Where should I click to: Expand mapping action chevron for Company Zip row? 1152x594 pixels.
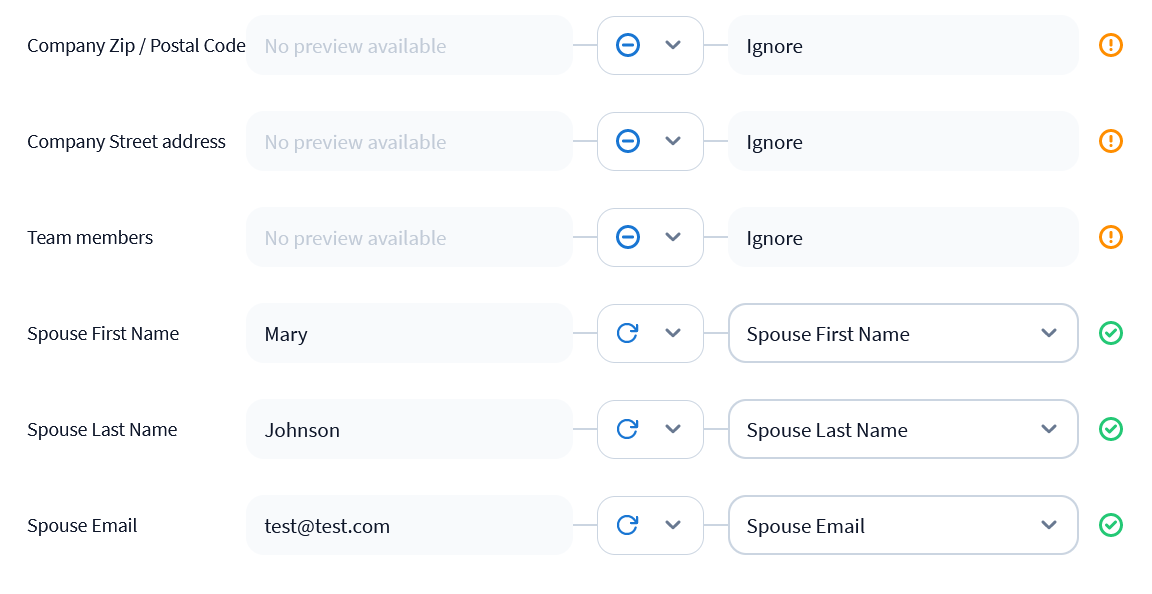pyautogui.click(x=673, y=45)
